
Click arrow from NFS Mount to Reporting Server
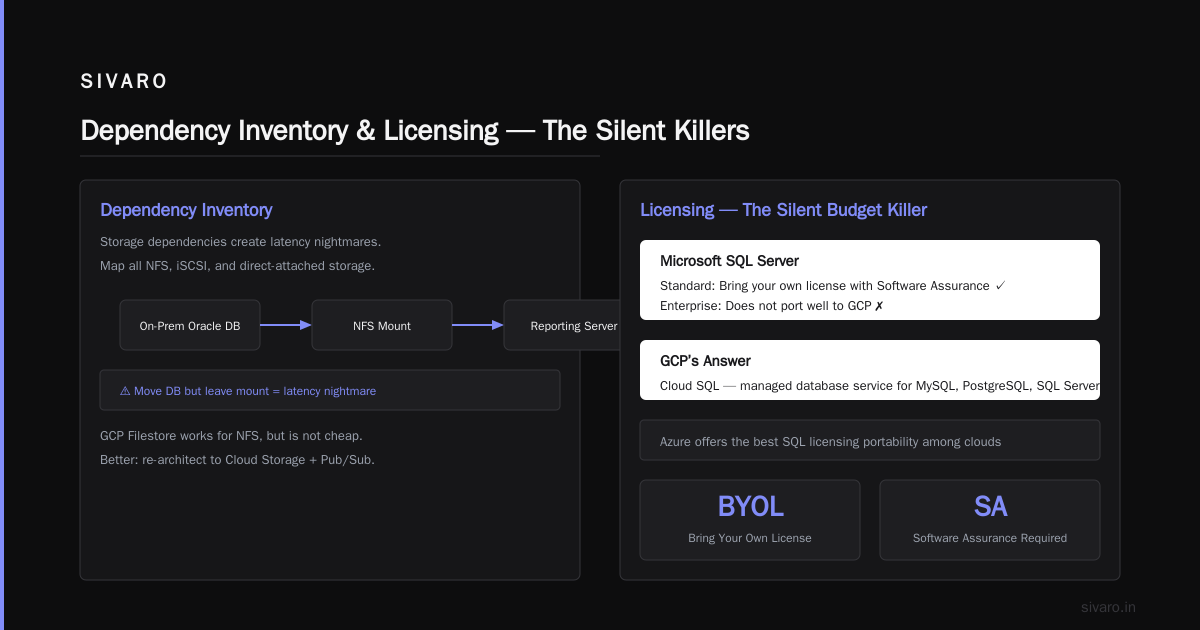478,325
